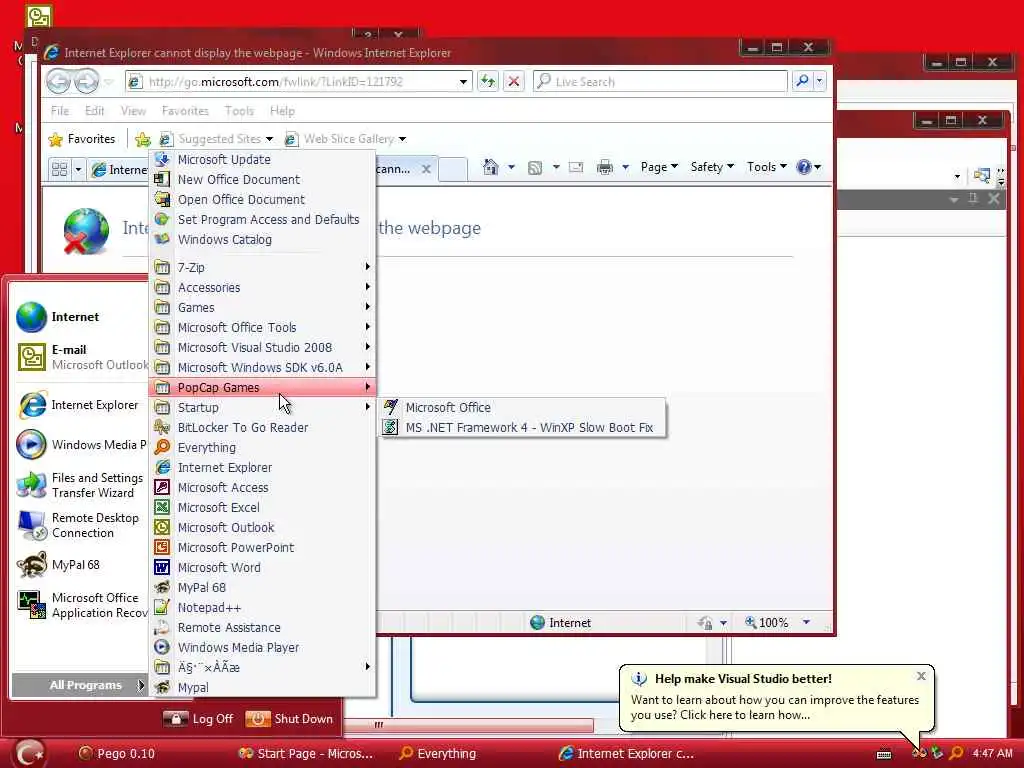The image size is (1024, 768).
Task: Click New Office Document entry
Action: (x=262, y=180)
